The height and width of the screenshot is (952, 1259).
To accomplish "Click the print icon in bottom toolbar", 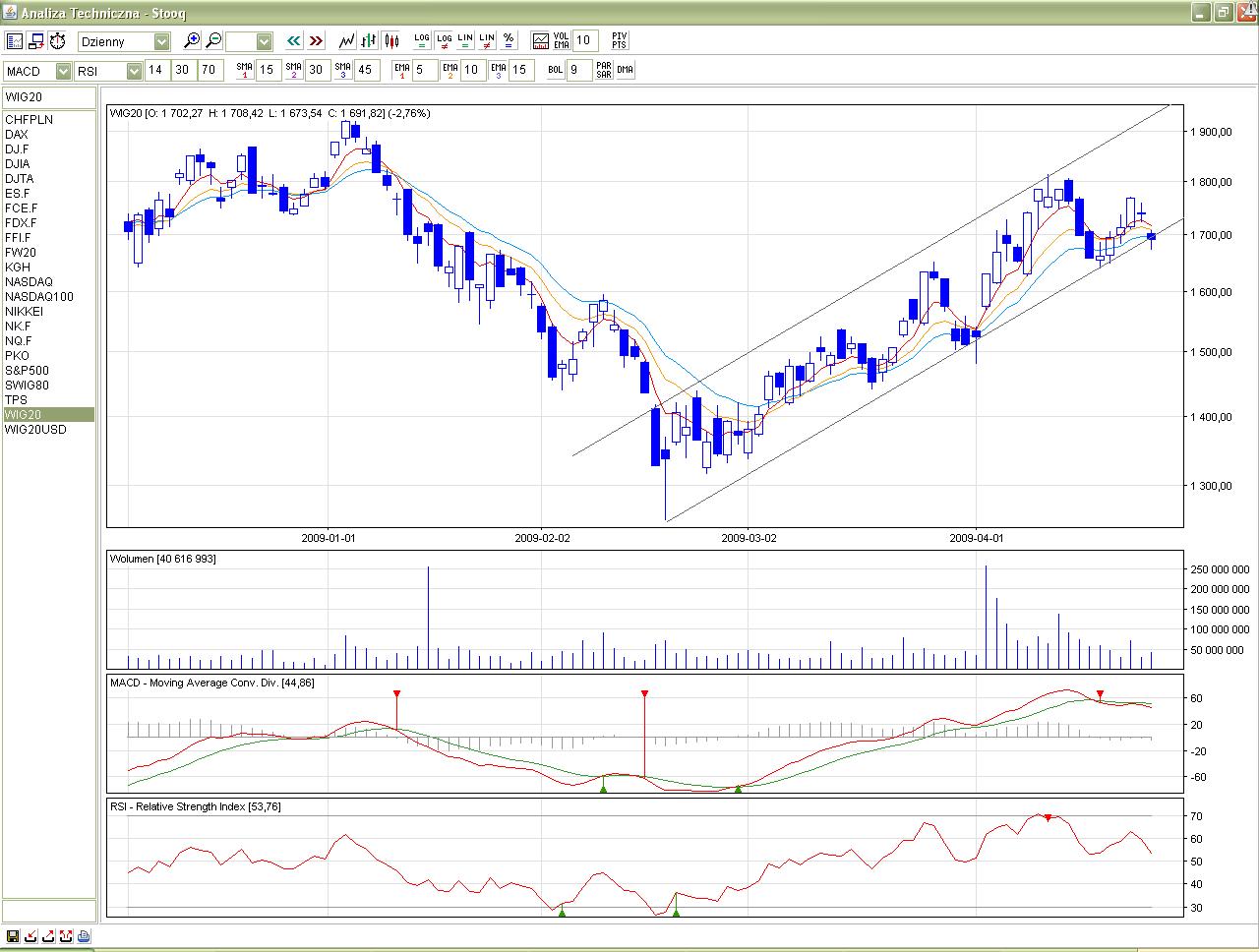I will (x=84, y=935).
